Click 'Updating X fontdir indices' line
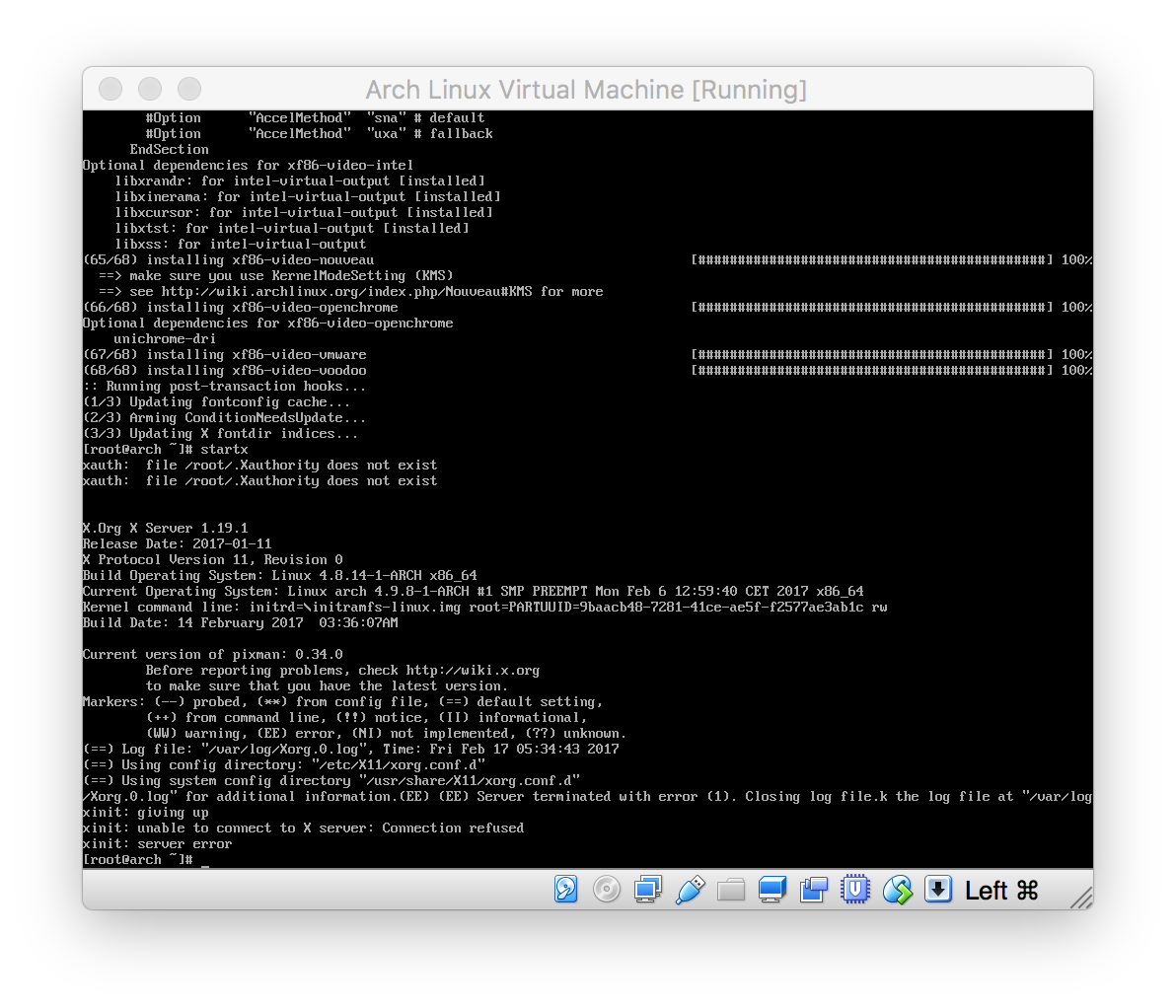 tap(221, 434)
